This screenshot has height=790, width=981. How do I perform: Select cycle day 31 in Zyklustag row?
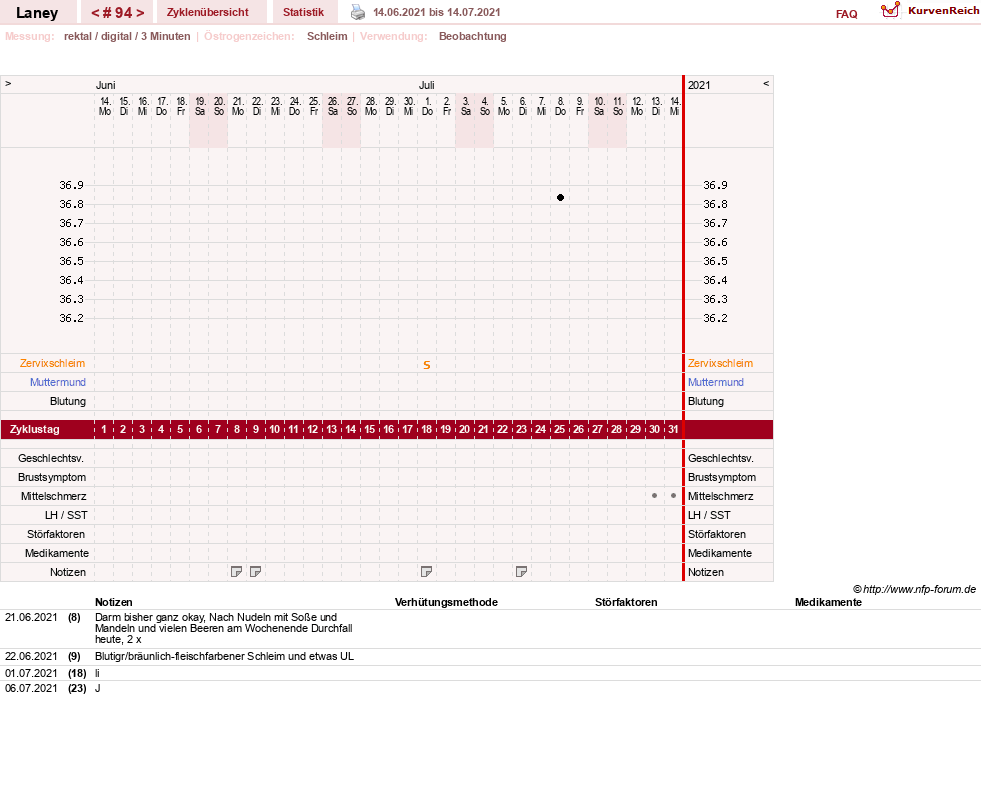pyautogui.click(x=673, y=429)
